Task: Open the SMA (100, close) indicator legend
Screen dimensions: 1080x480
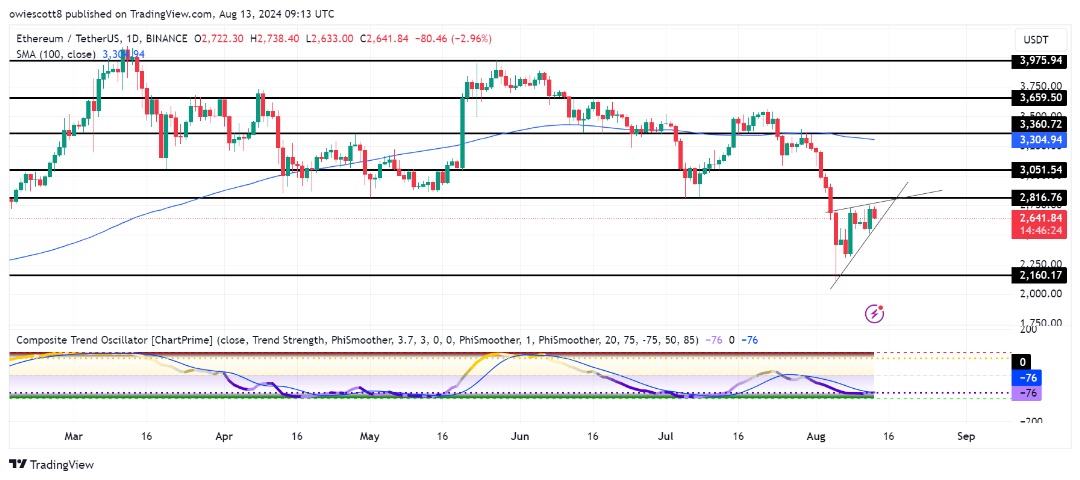Action: coord(53,53)
